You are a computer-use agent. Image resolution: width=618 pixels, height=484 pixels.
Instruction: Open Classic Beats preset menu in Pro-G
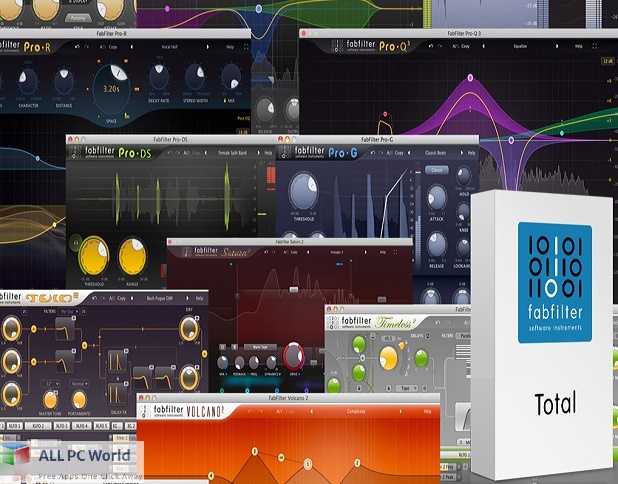(435, 153)
